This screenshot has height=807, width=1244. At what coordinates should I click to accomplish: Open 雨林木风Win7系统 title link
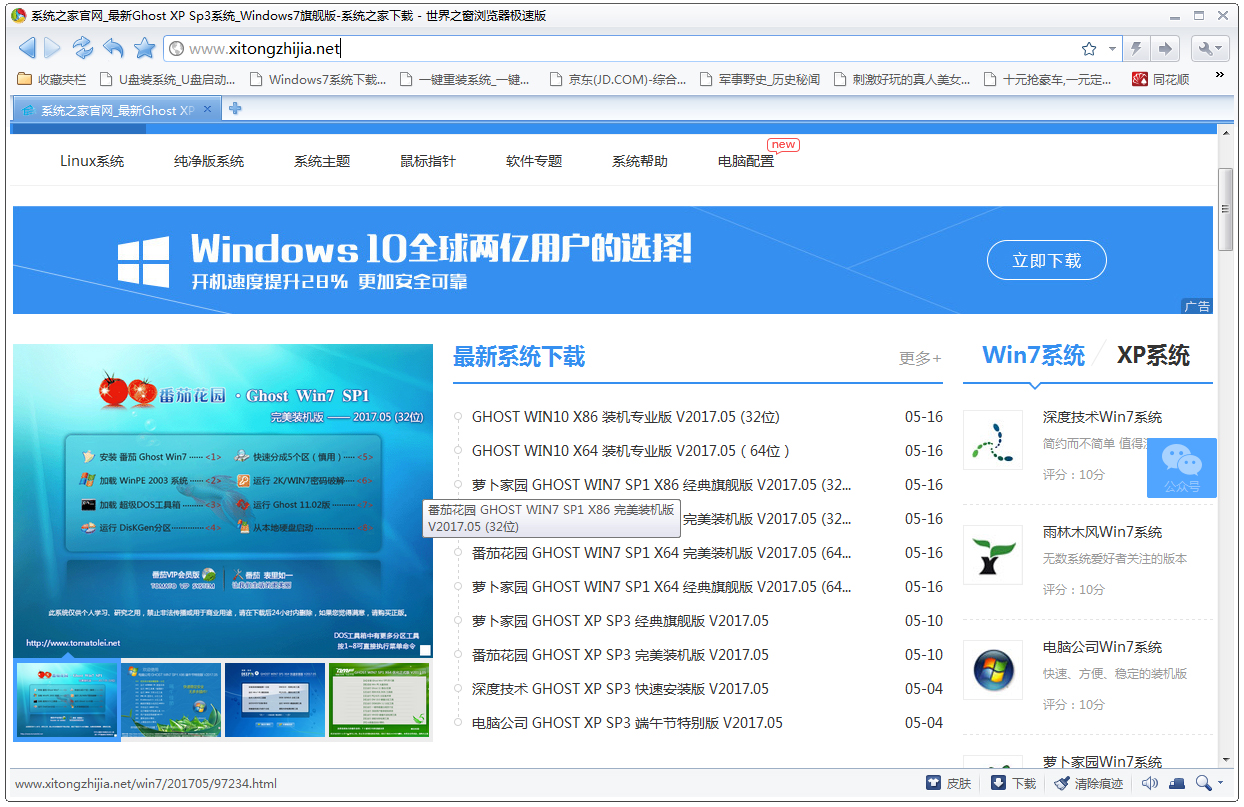(1102, 532)
